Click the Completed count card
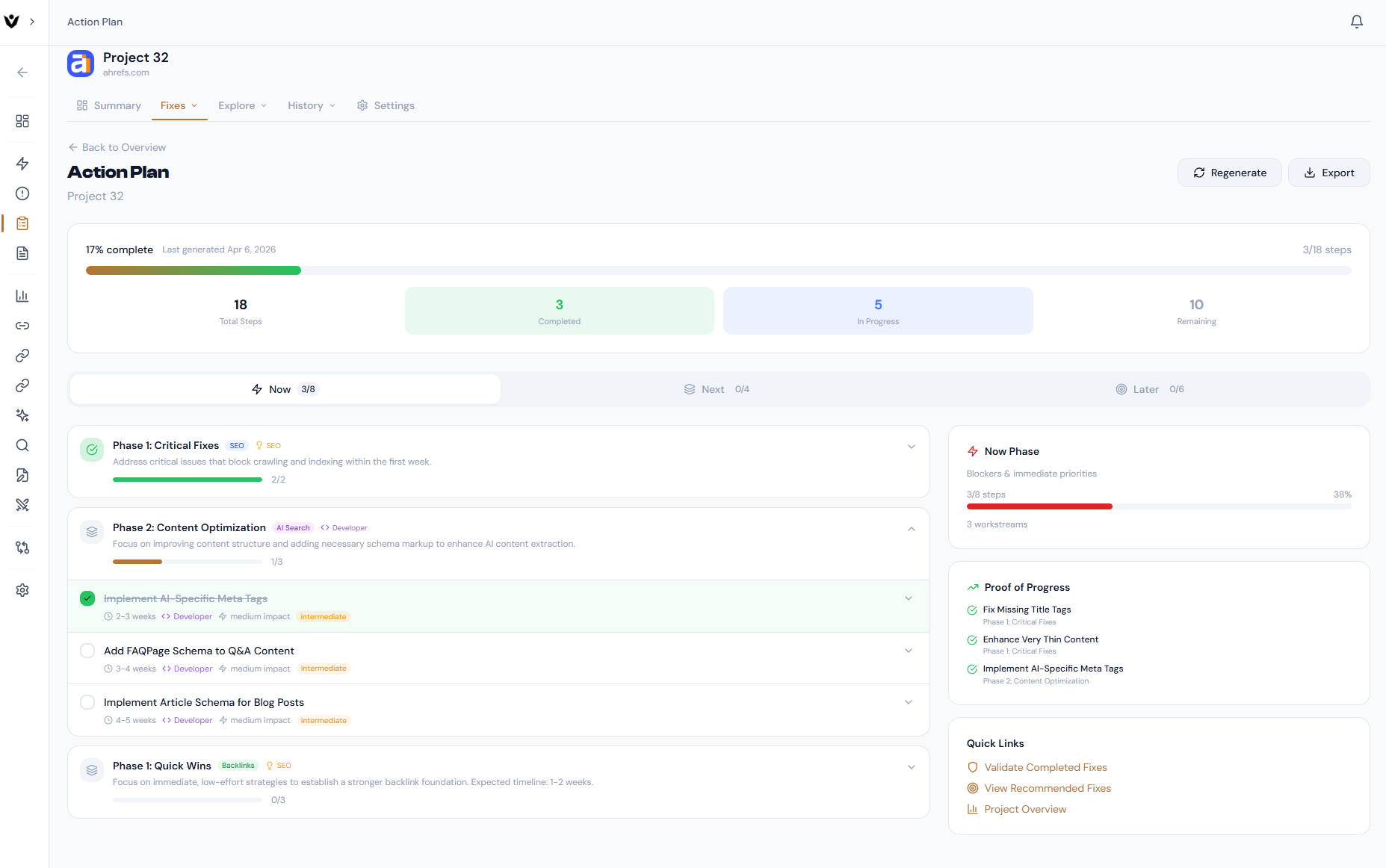Image resolution: width=1386 pixels, height=868 pixels. click(x=560, y=311)
